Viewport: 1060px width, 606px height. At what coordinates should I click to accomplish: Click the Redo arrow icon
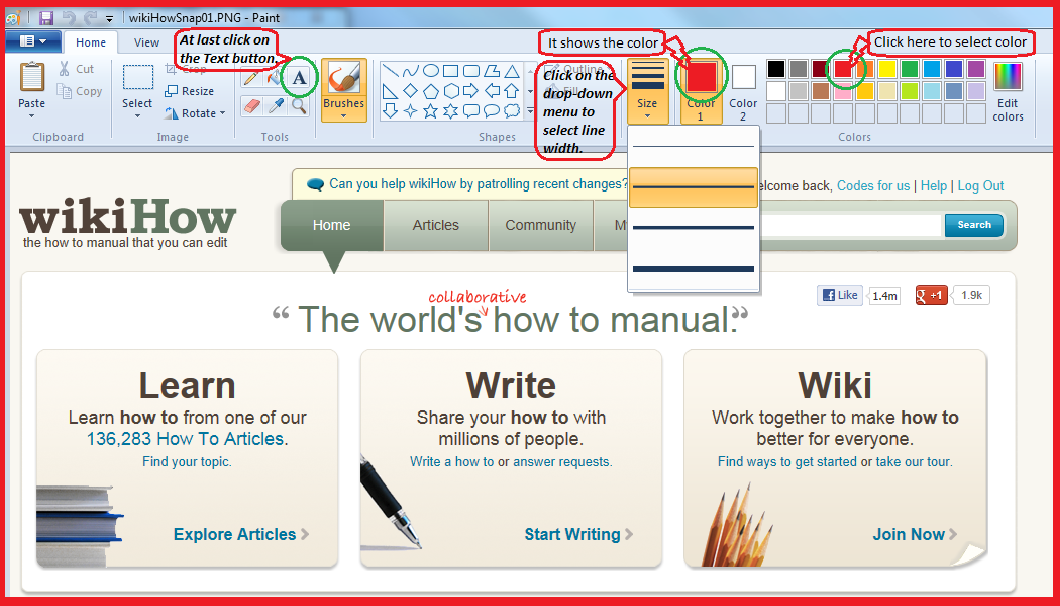(91, 18)
